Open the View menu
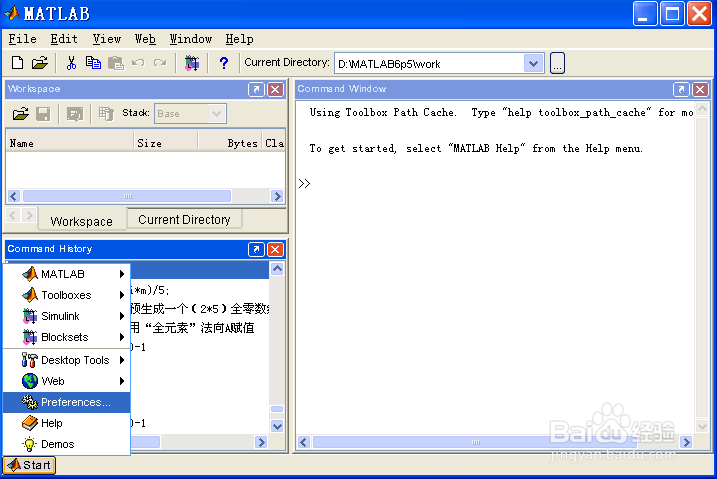This screenshot has height=479, width=717. click(x=107, y=39)
